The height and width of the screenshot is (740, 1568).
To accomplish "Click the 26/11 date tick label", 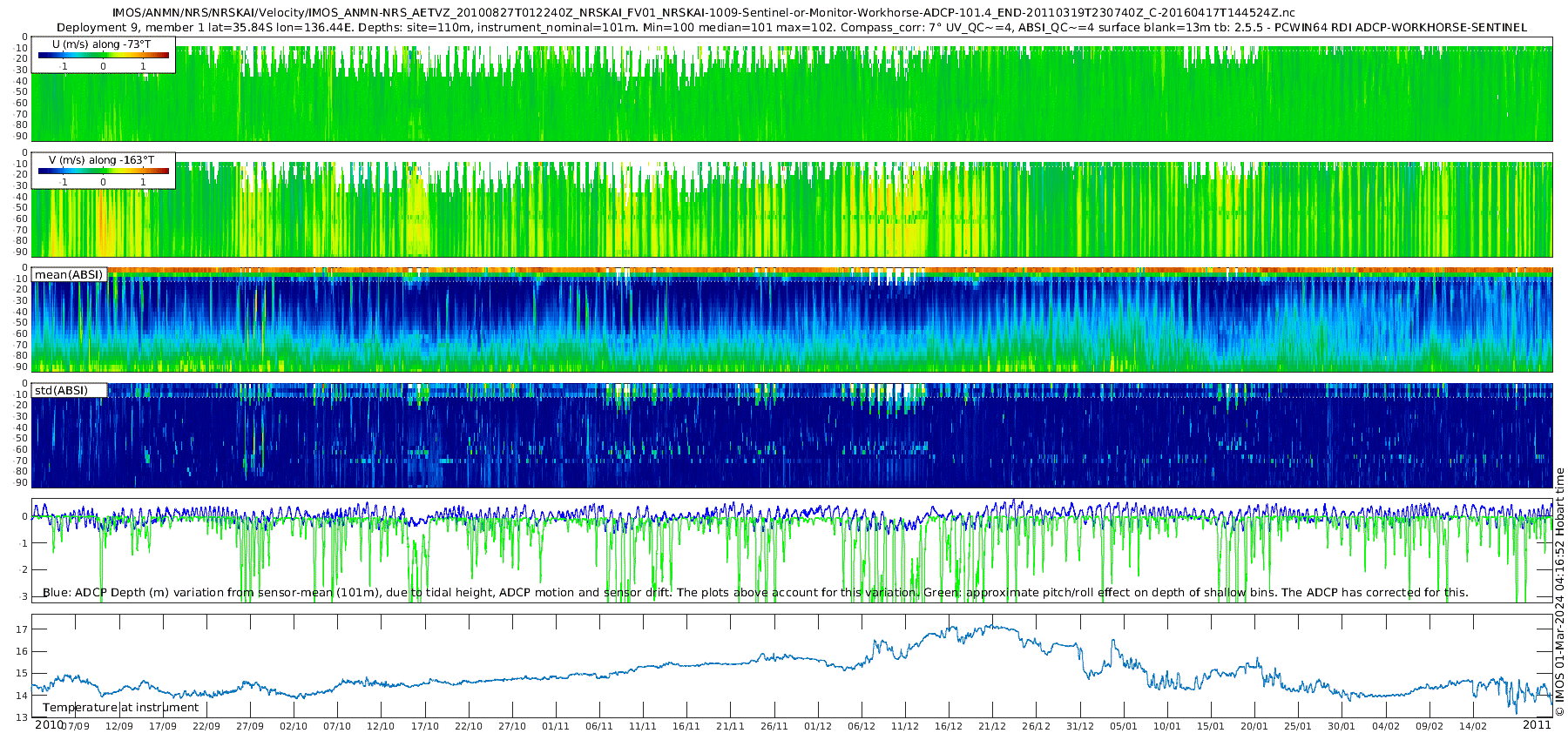I will 774,726.
